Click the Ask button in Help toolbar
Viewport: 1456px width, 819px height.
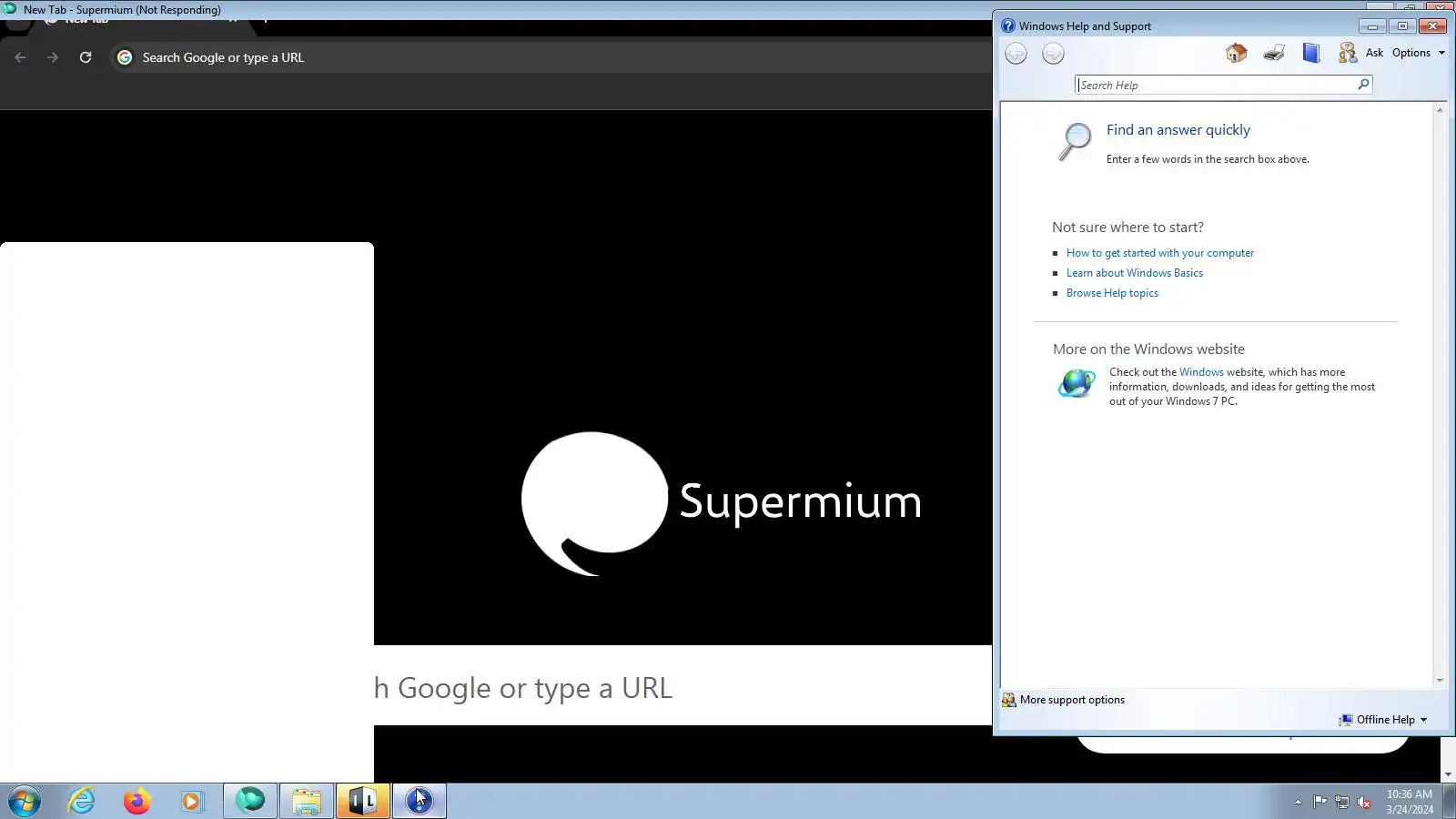click(x=1361, y=53)
